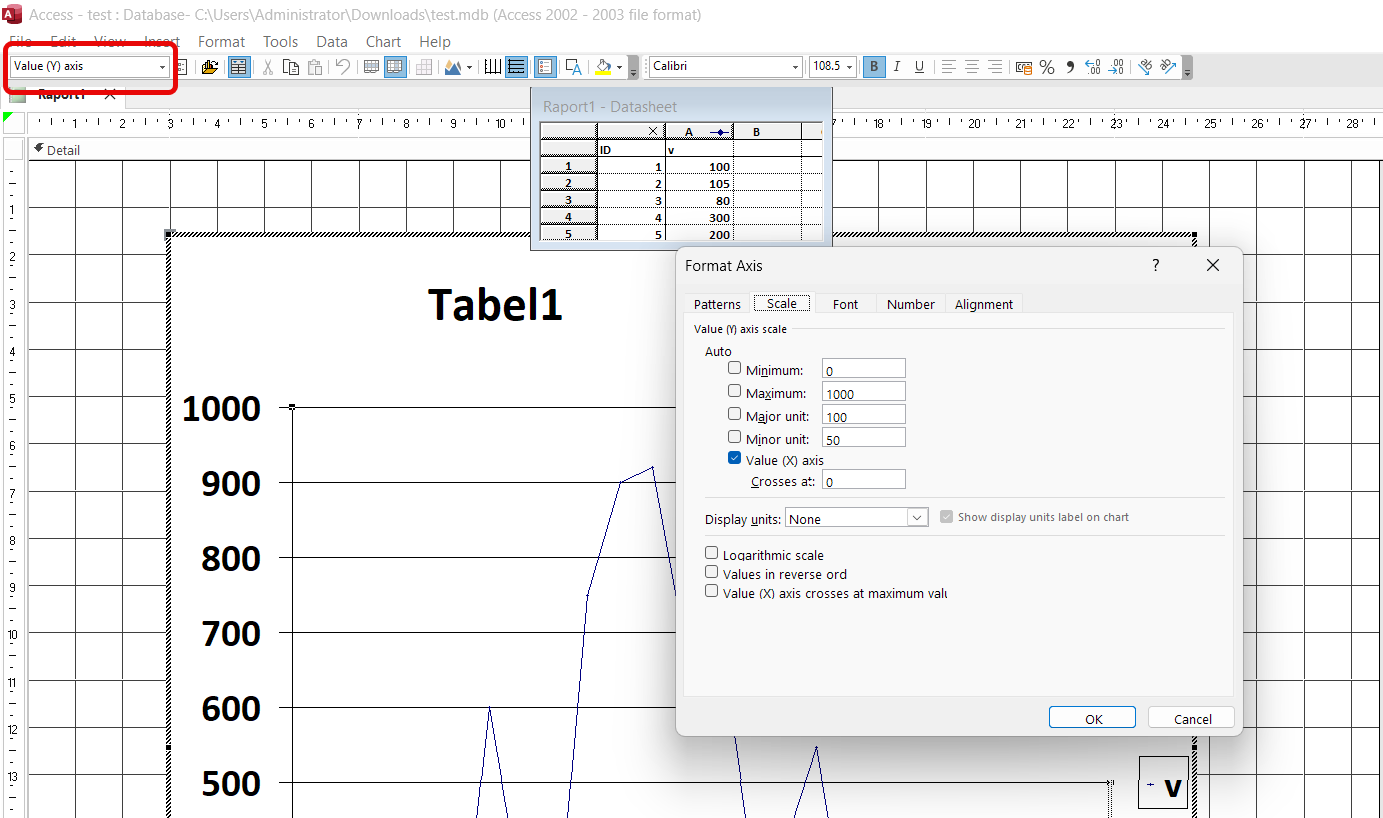Switch to the Font tab in Format Axis

point(845,304)
